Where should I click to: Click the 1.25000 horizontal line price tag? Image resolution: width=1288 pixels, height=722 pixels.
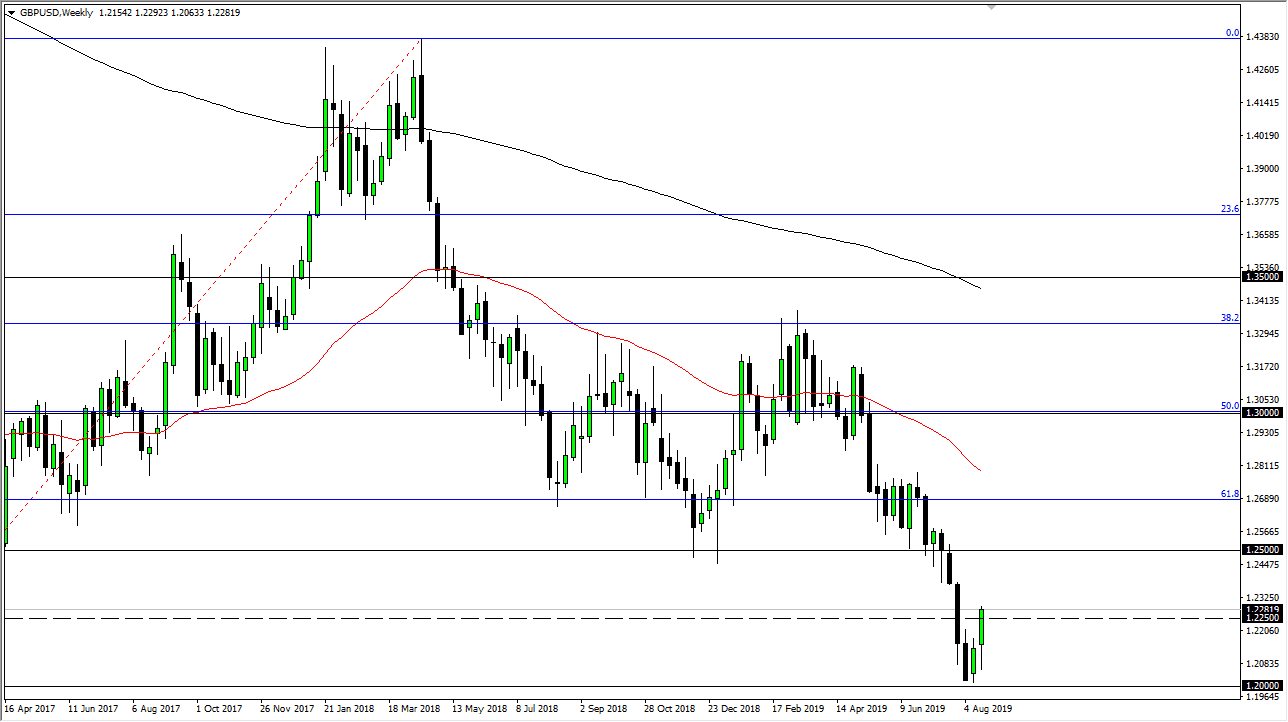(x=1262, y=550)
